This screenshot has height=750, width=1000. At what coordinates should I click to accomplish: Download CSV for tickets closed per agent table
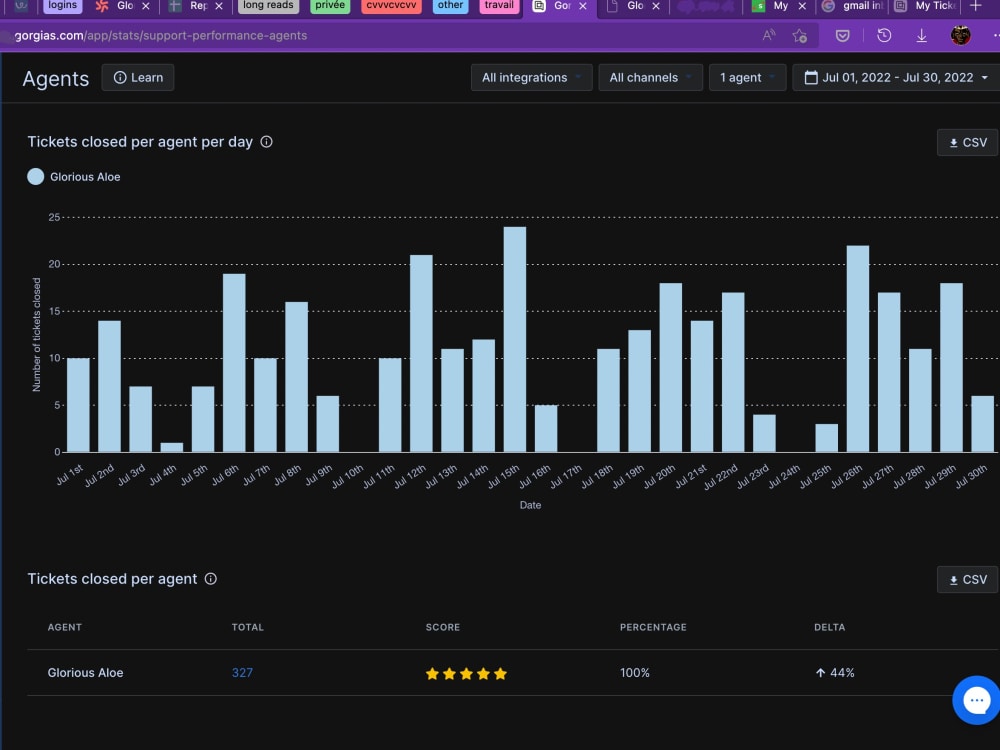tap(967, 579)
